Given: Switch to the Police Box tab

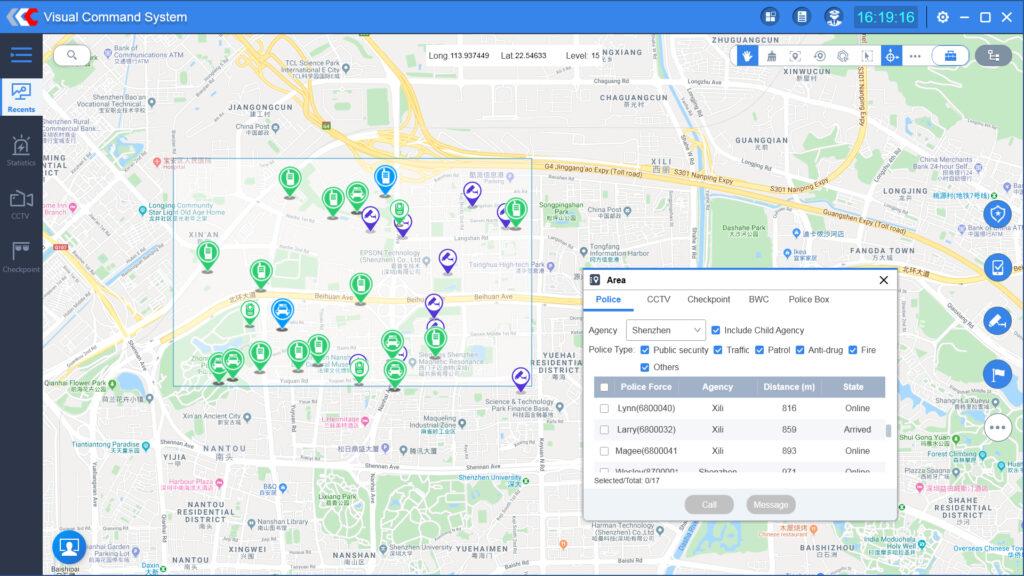Looking at the screenshot, I should coord(808,300).
